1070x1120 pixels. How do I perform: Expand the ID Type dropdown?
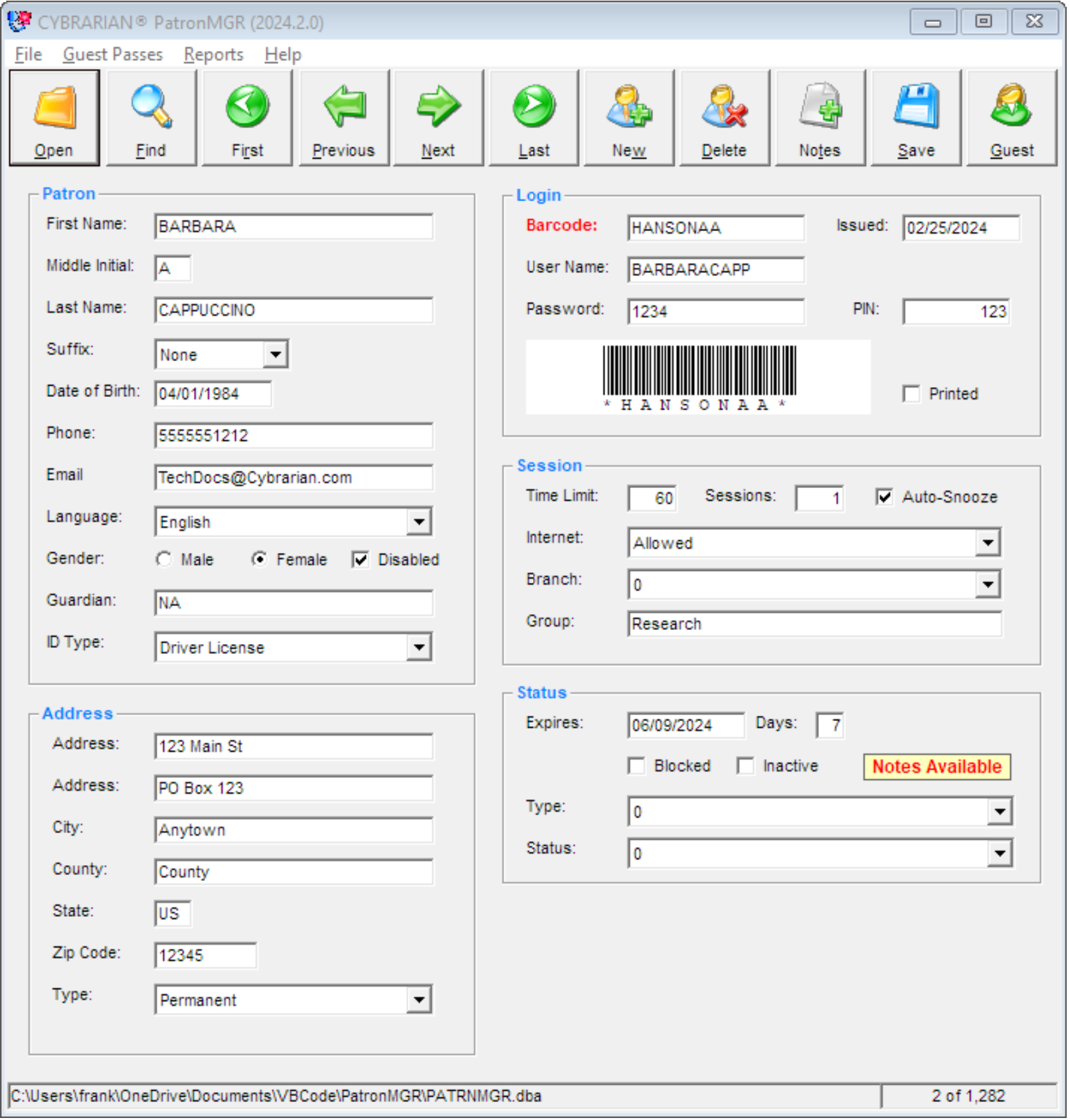pos(419,648)
